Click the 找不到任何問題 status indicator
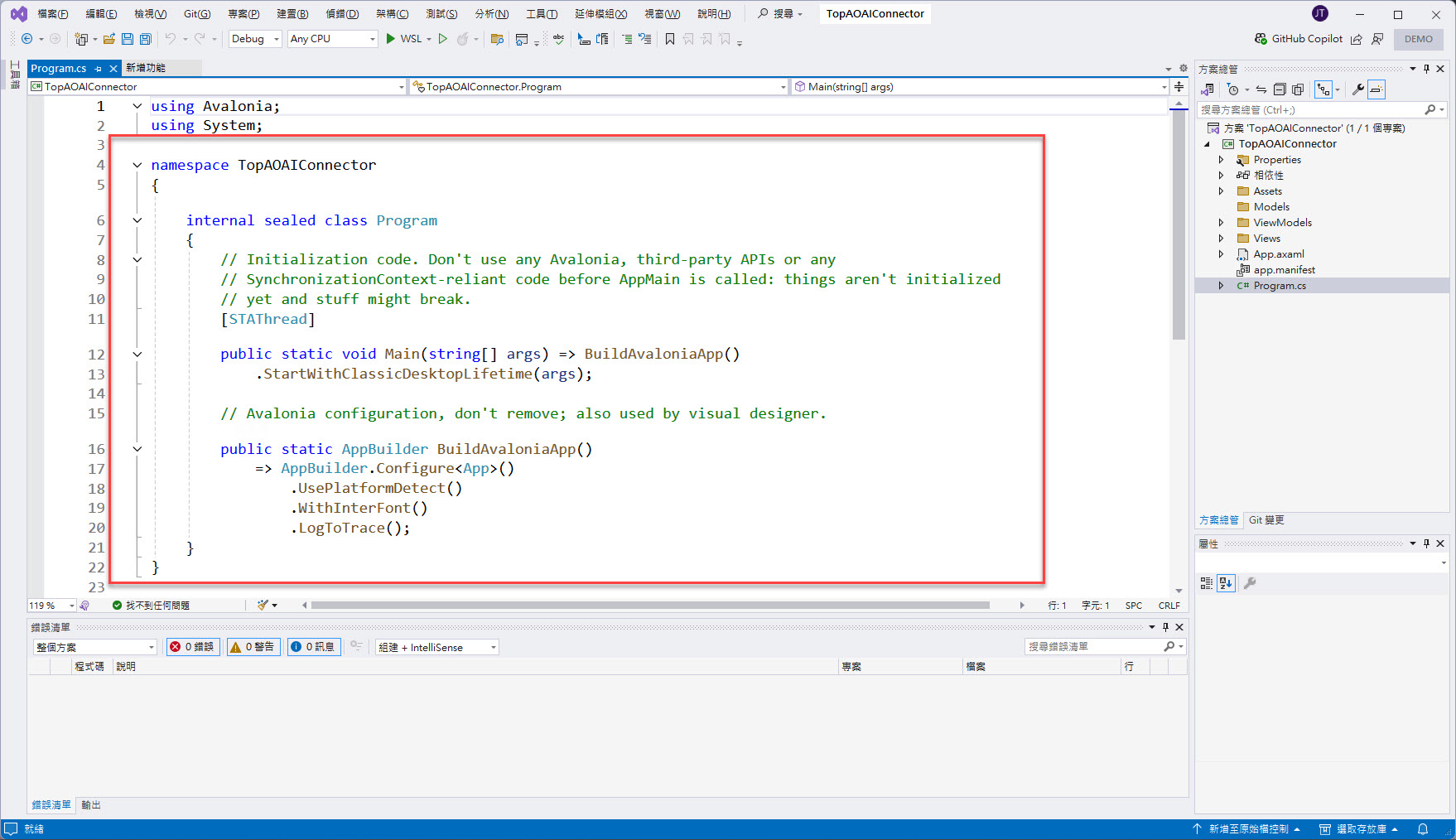 point(152,606)
